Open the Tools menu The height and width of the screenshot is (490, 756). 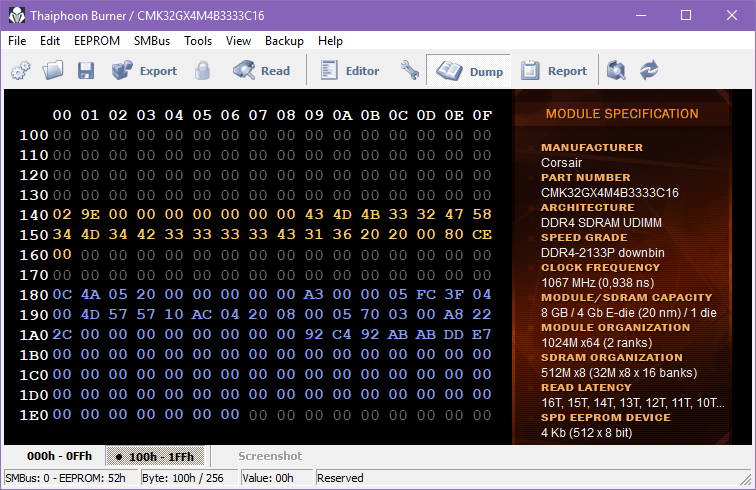(x=198, y=41)
